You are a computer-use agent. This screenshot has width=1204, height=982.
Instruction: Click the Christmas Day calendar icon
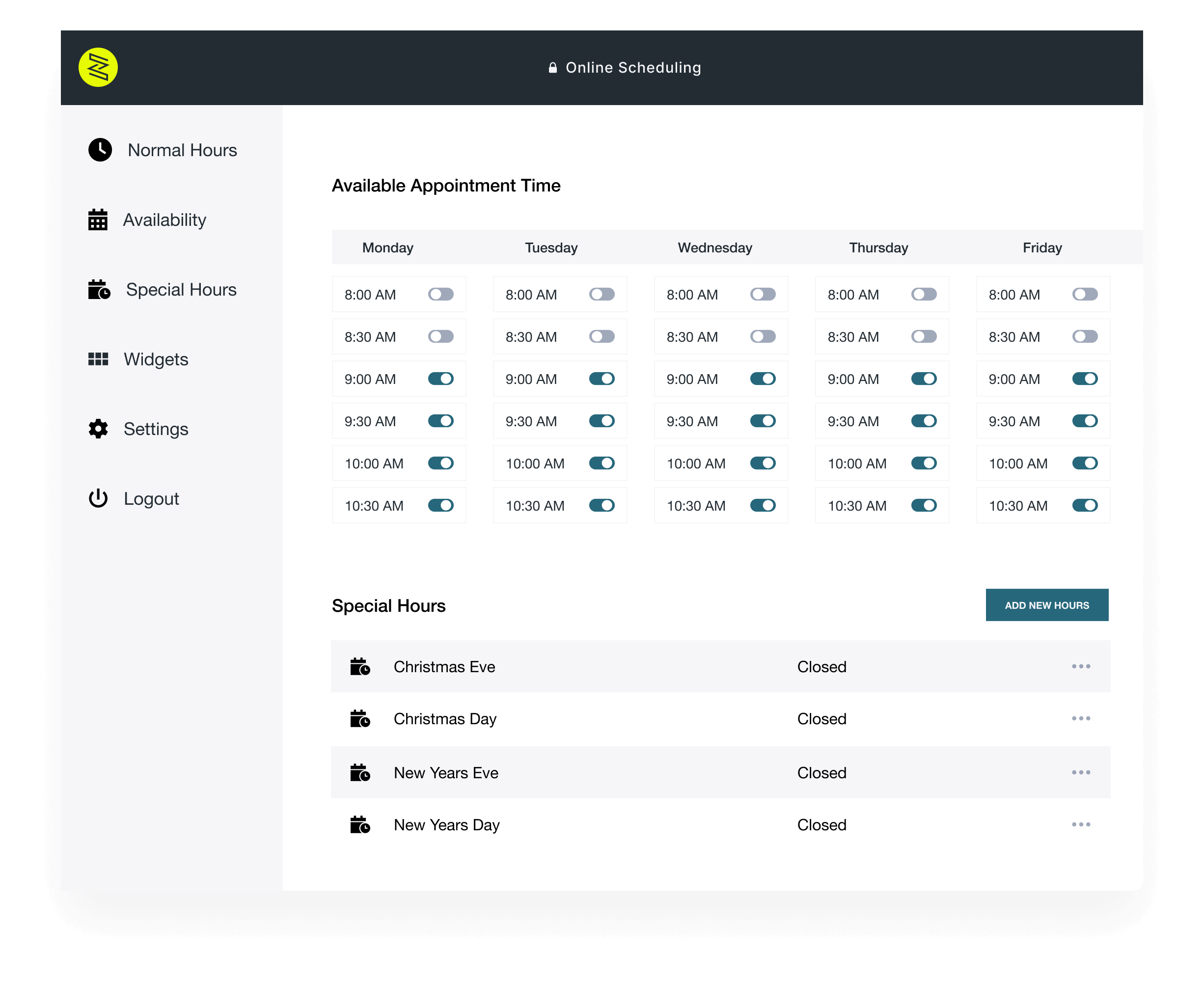pos(360,718)
